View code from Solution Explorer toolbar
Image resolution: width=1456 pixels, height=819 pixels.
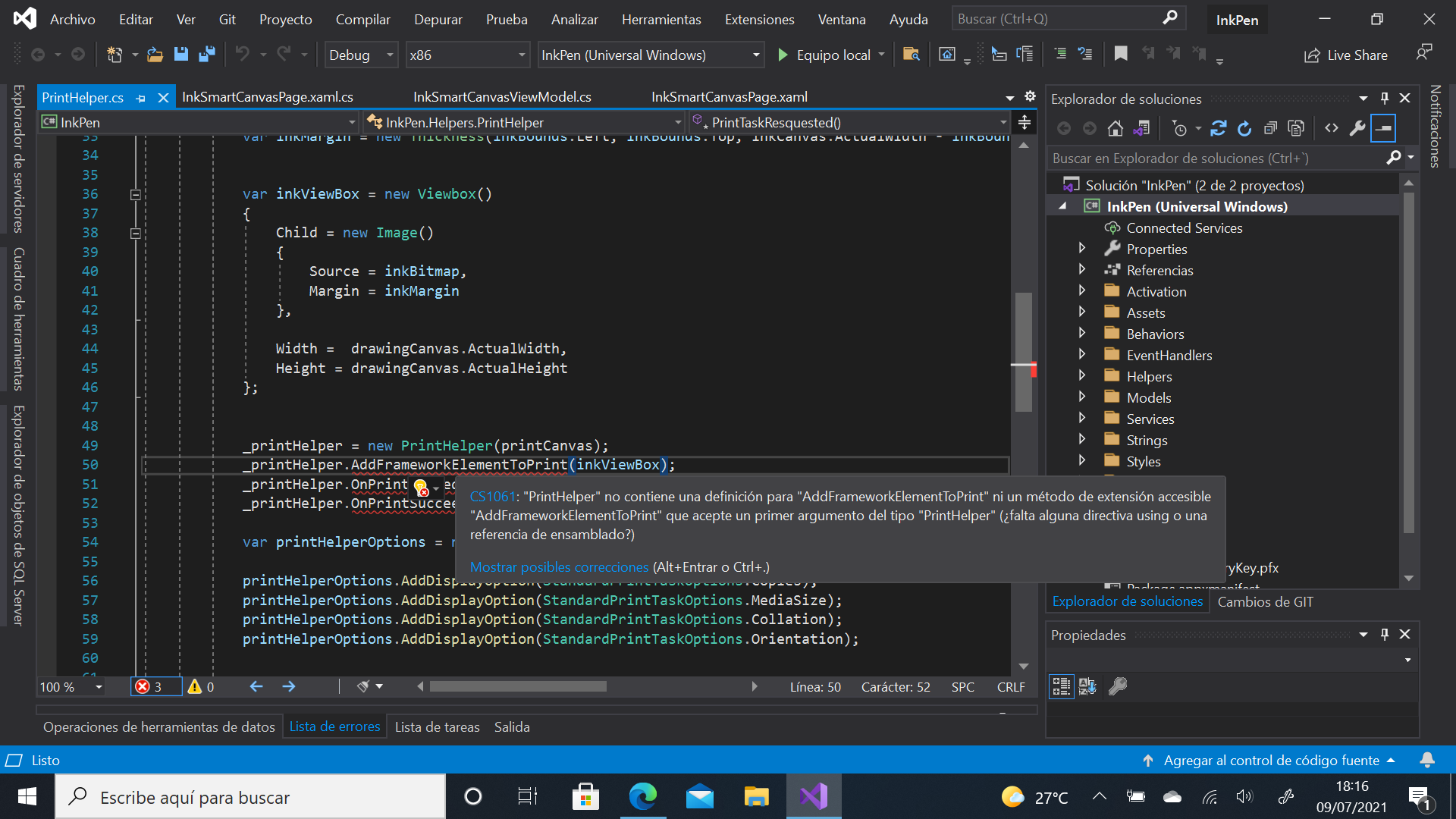pyautogui.click(x=1331, y=128)
